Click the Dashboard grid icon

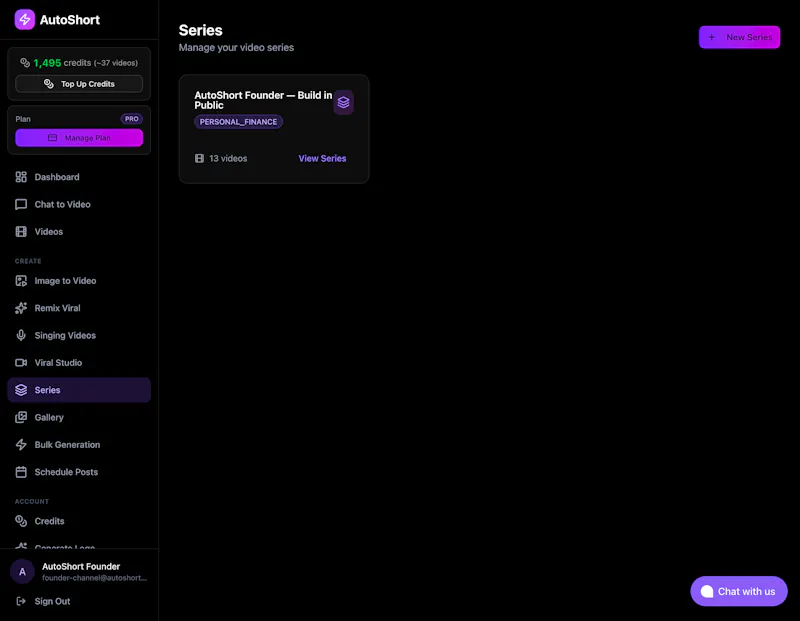(x=21, y=177)
